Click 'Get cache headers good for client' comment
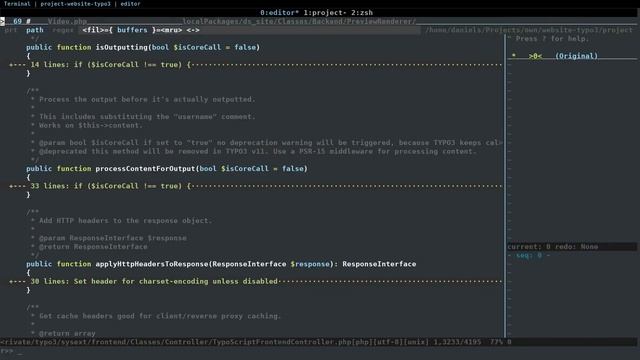The height and width of the screenshot is (360, 640). tap(160, 316)
